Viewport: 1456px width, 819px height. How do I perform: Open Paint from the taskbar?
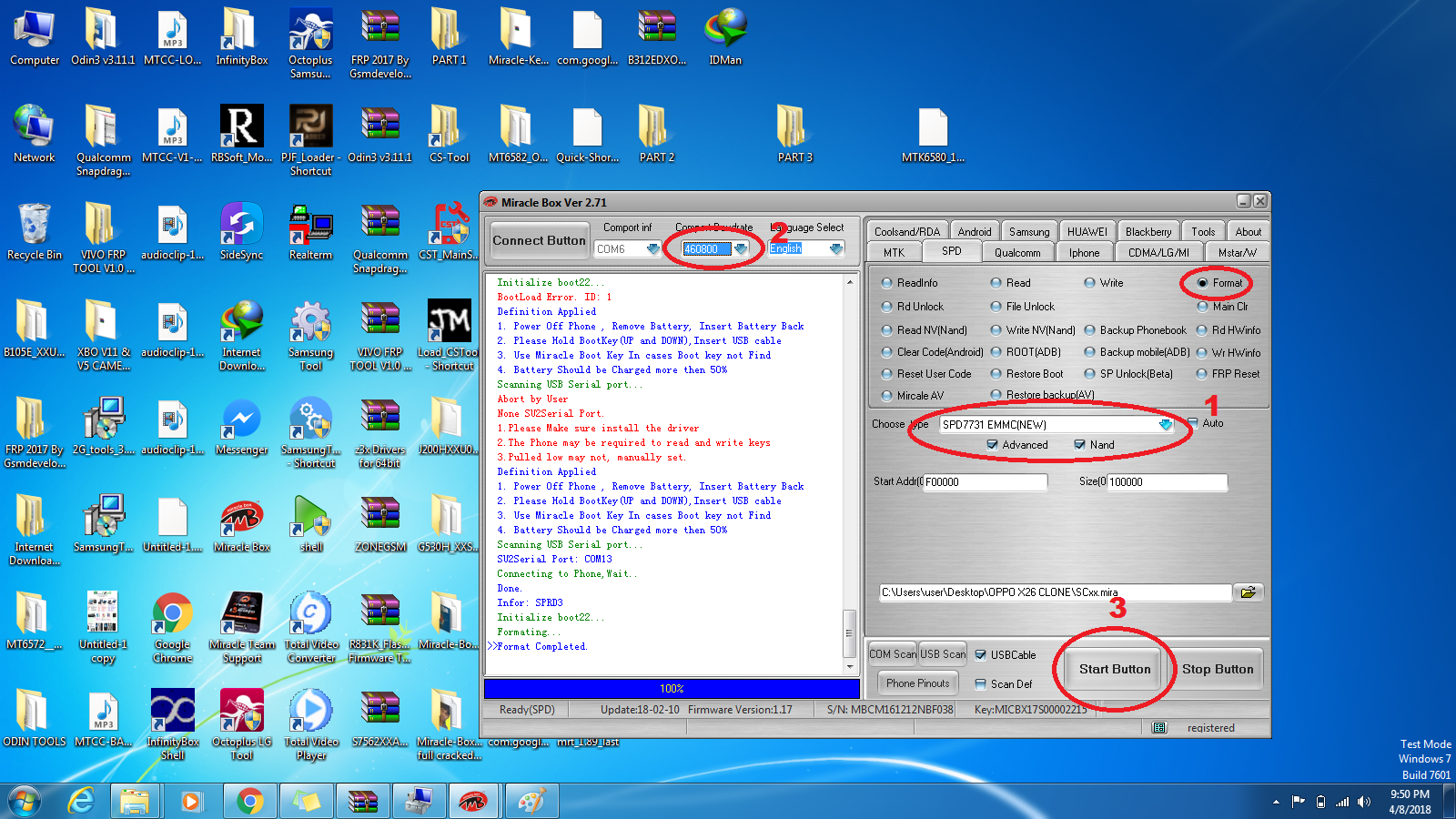pyautogui.click(x=531, y=801)
